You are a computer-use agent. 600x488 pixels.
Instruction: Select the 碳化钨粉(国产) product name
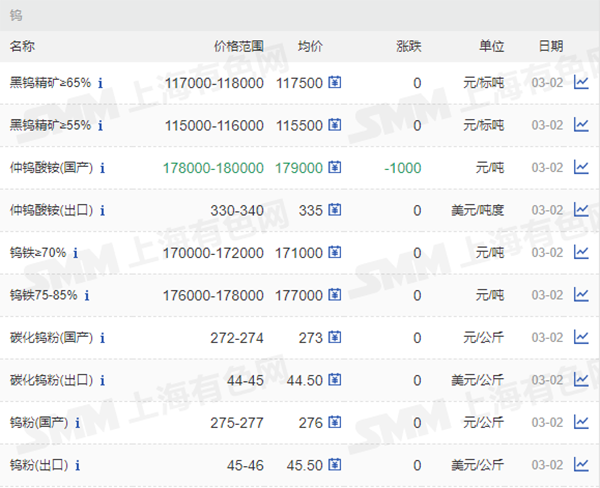click(x=51, y=338)
